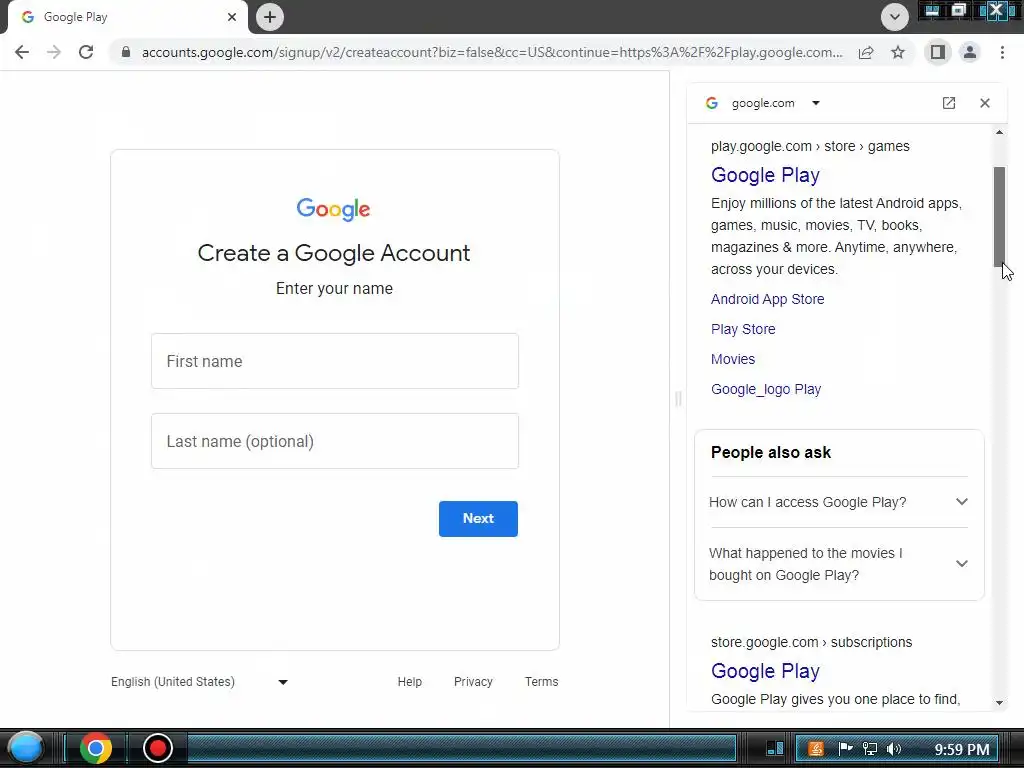Open Chrome three-dot menu
1024x768 pixels.
(1002, 52)
